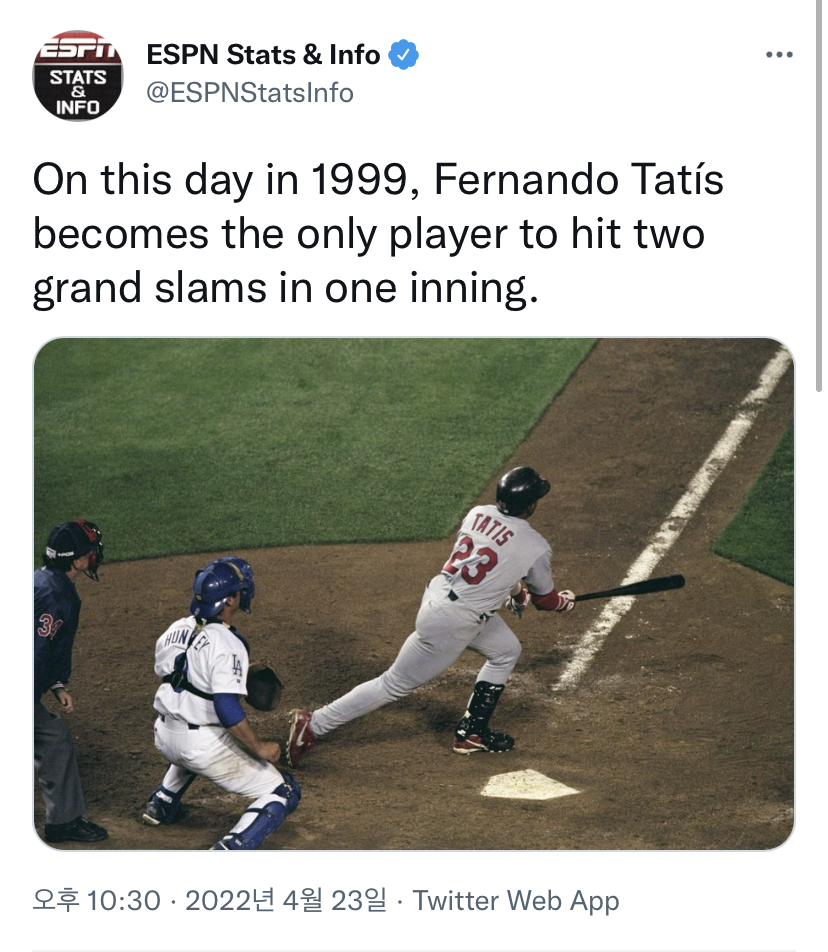Click the scrollbar track below the thumb
828x952 pixels.
point(820,668)
